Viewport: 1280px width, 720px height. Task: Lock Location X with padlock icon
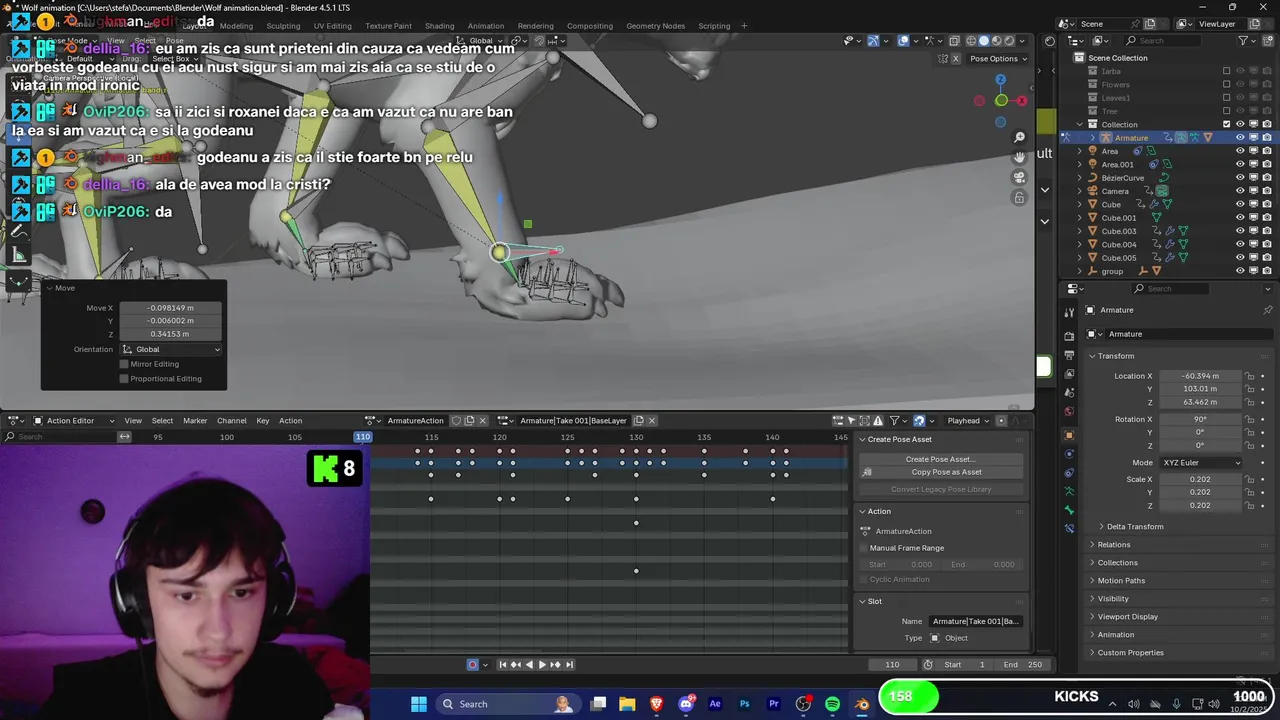point(1249,376)
